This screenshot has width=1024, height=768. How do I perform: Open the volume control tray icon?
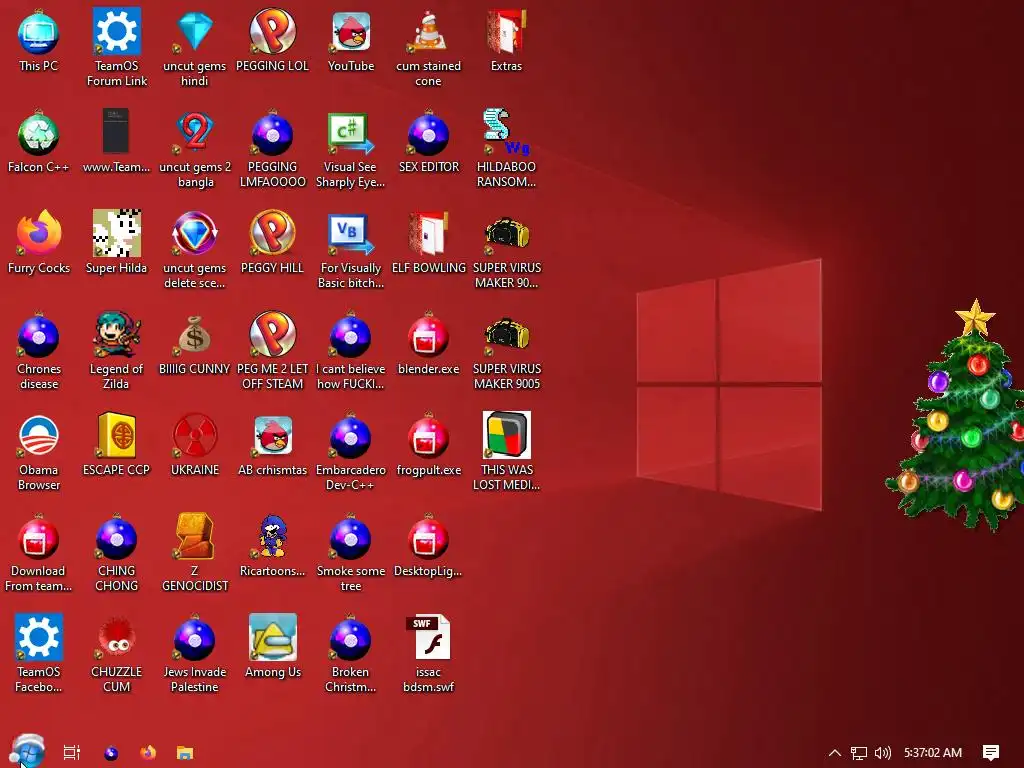pos(882,753)
